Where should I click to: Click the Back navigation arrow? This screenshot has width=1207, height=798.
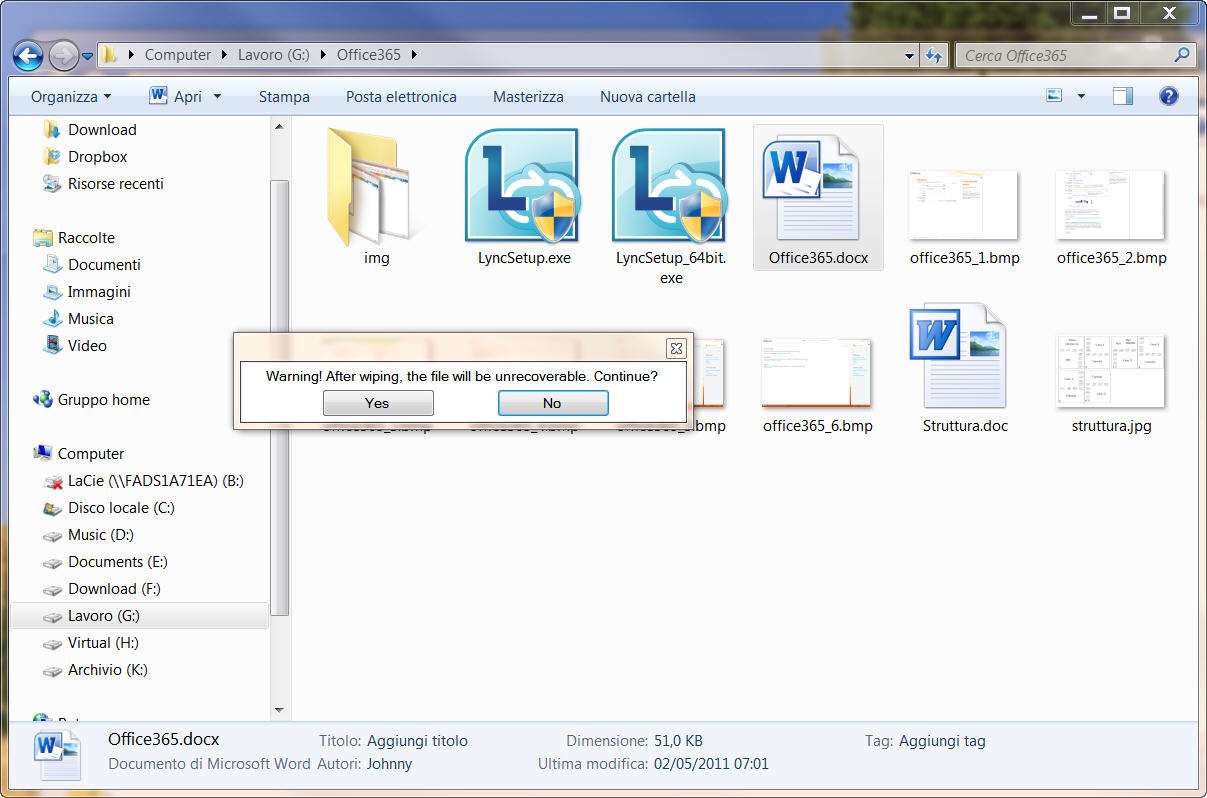tap(28, 55)
